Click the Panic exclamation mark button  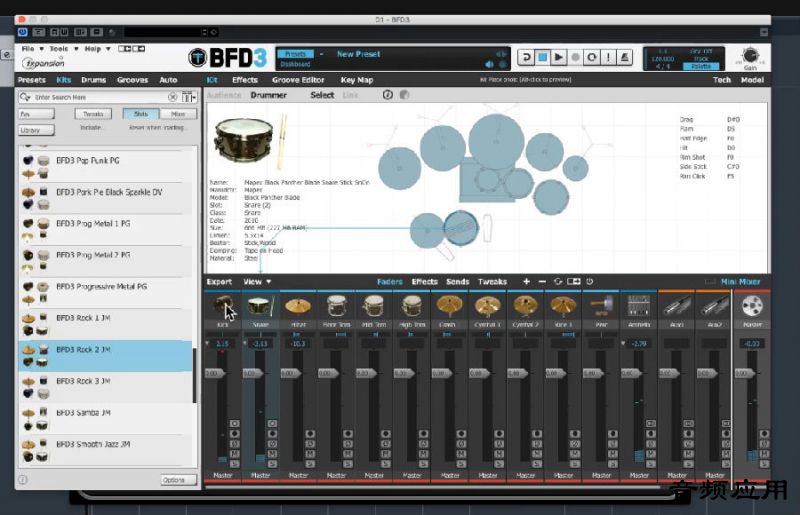[608, 57]
